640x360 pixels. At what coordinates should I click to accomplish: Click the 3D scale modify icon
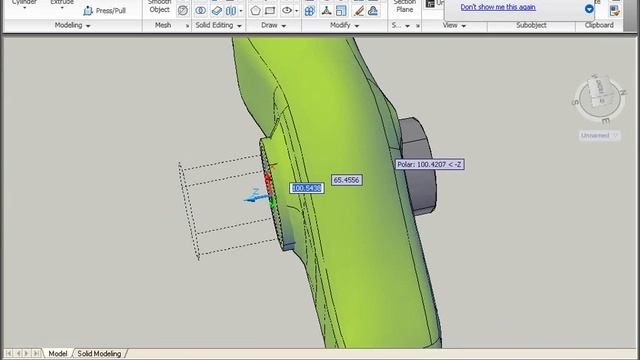point(341,11)
